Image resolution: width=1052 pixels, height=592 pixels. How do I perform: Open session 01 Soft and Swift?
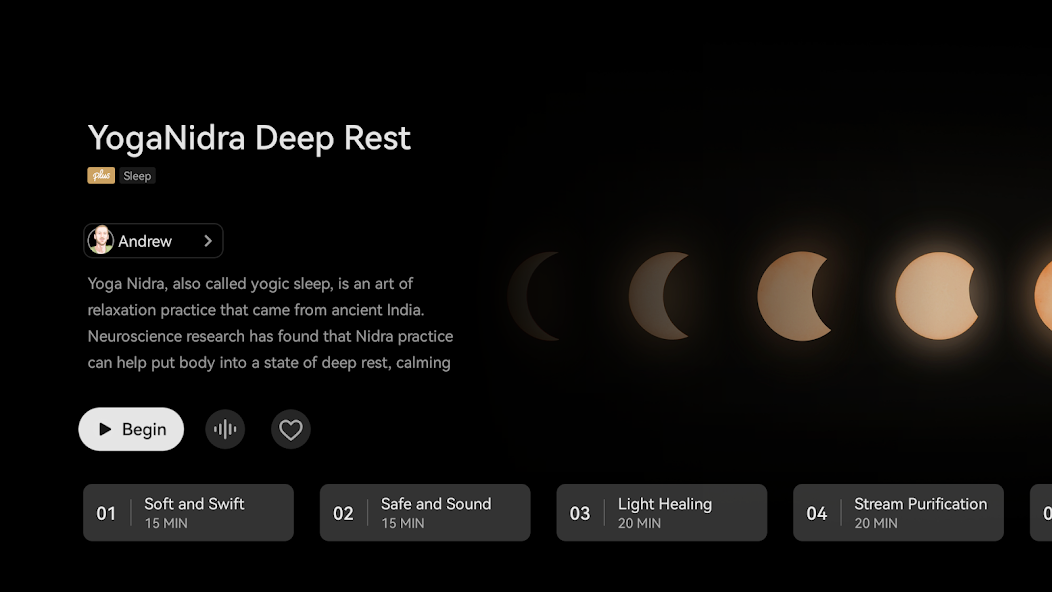(x=189, y=513)
